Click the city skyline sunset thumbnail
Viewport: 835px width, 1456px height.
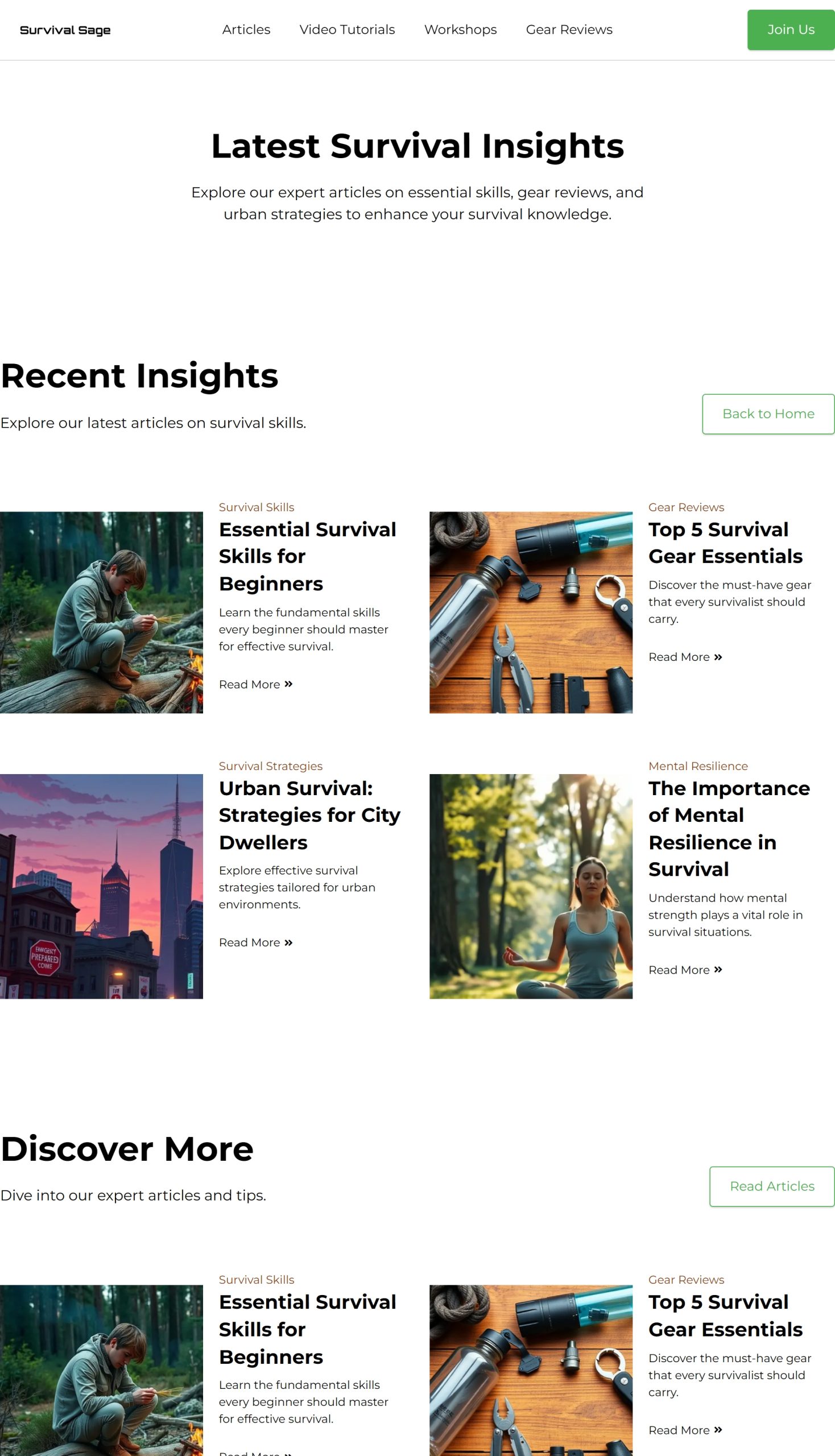tap(101, 886)
